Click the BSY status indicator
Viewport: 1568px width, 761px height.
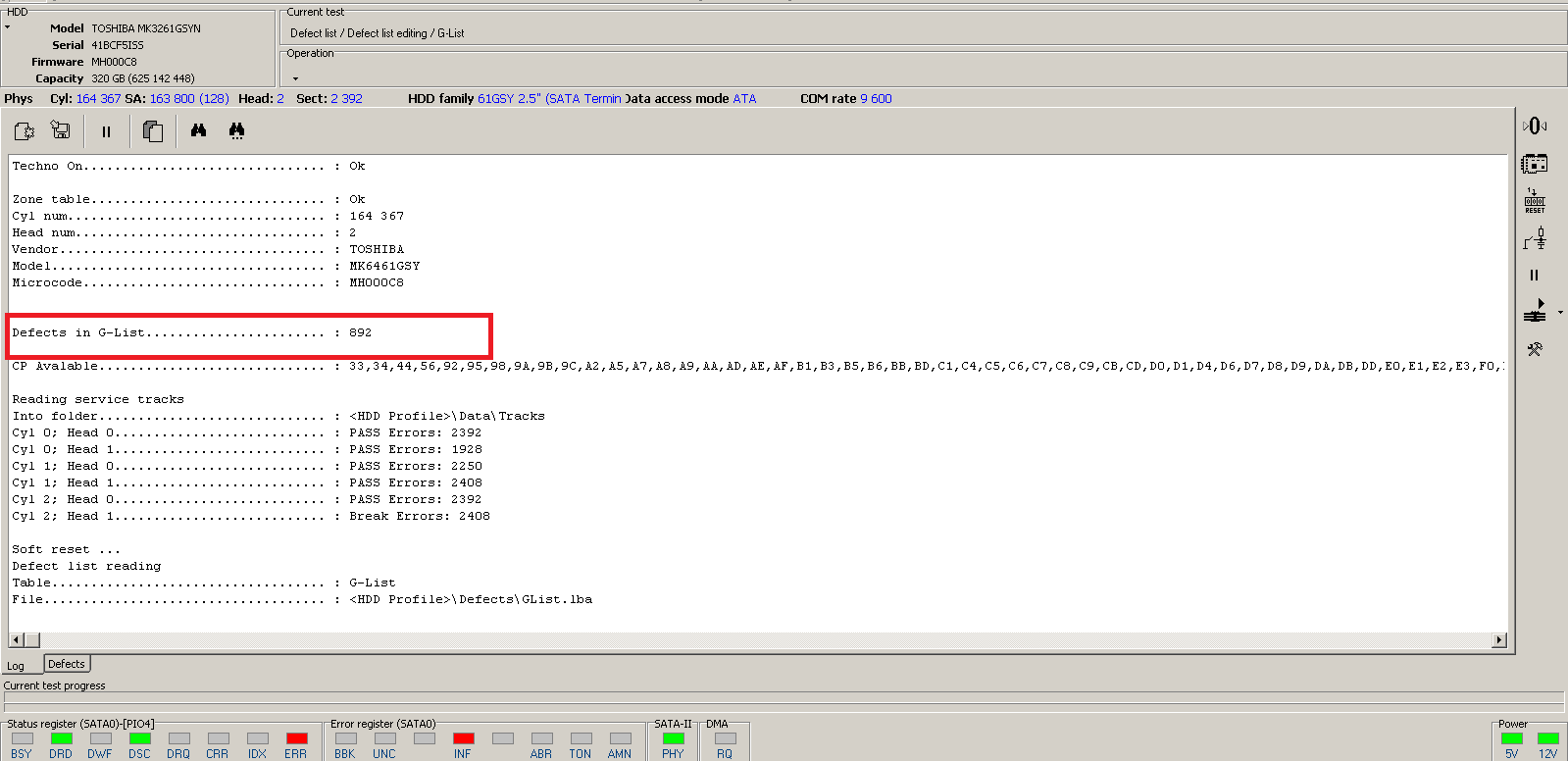point(23,738)
